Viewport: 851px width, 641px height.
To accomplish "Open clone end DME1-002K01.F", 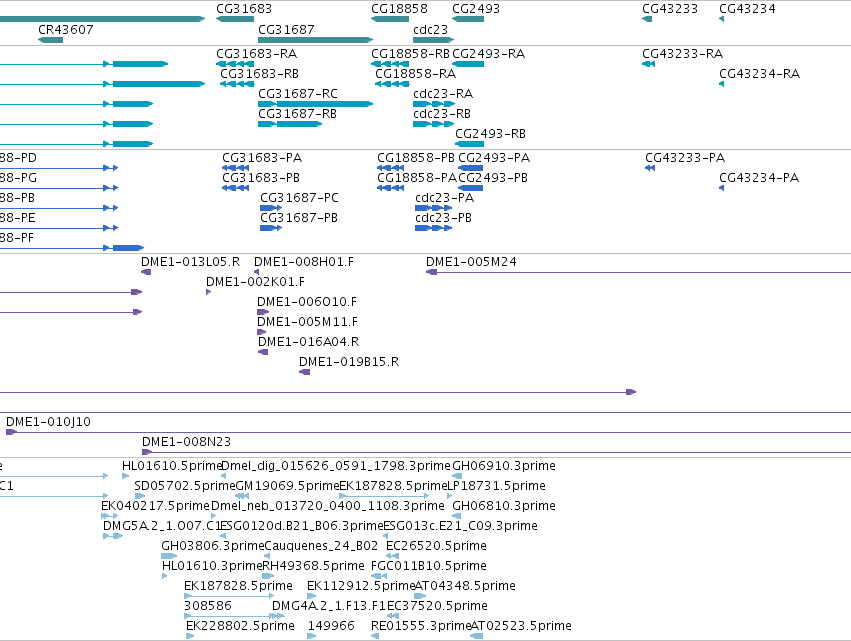I will pos(255,282).
